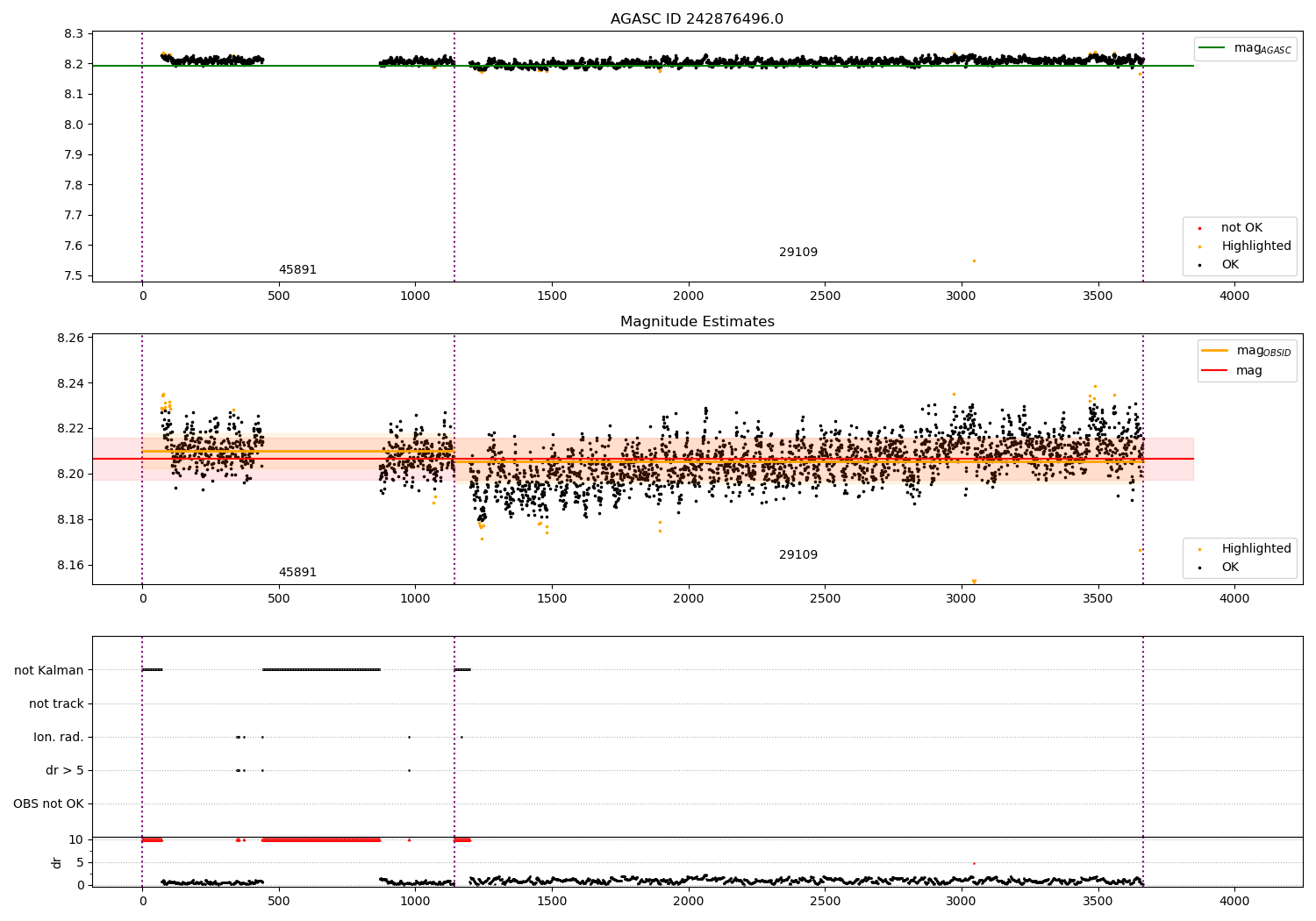Click the '45891' annotation in the top plot
The width and height of the screenshot is (1316, 921).
pos(297,270)
